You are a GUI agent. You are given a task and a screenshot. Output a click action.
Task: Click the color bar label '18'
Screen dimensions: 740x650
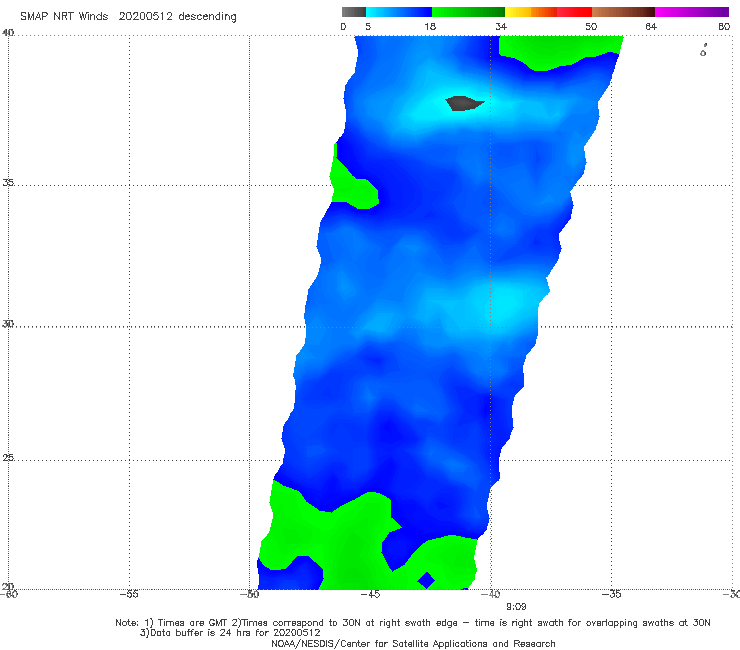[x=430, y=27]
